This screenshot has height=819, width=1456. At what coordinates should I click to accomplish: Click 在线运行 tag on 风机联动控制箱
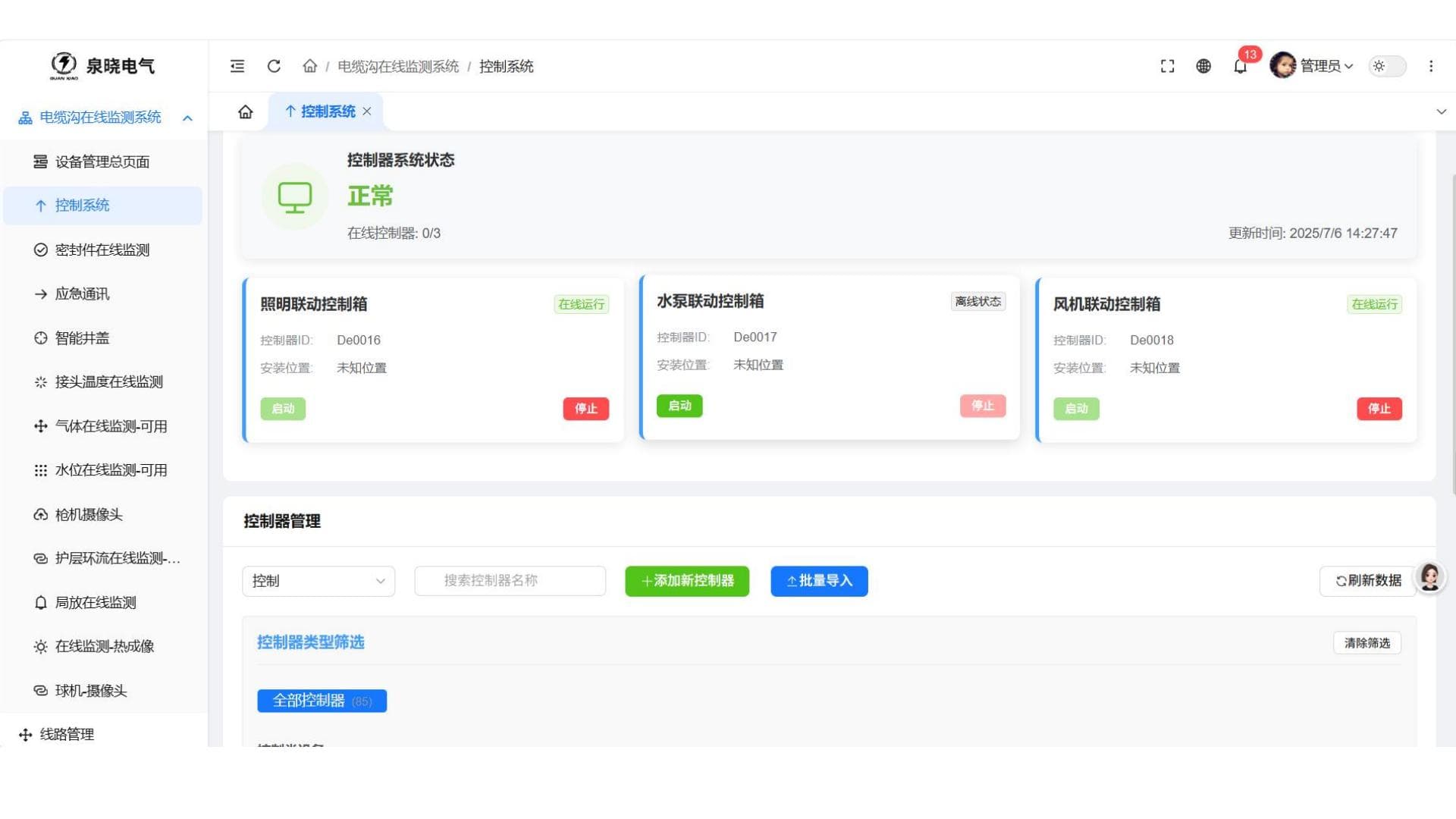(1375, 304)
